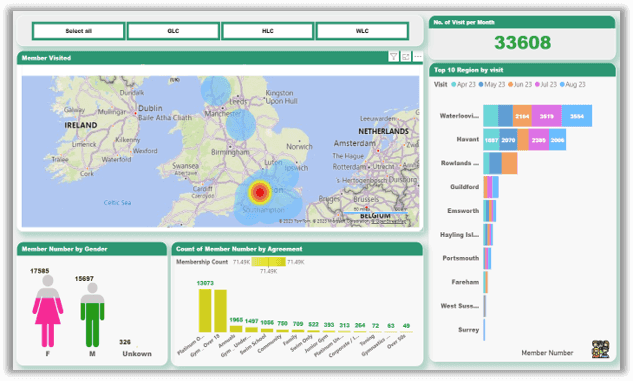Click the Amsterdam label on the map
This screenshot has width=633, height=381.
[354, 143]
